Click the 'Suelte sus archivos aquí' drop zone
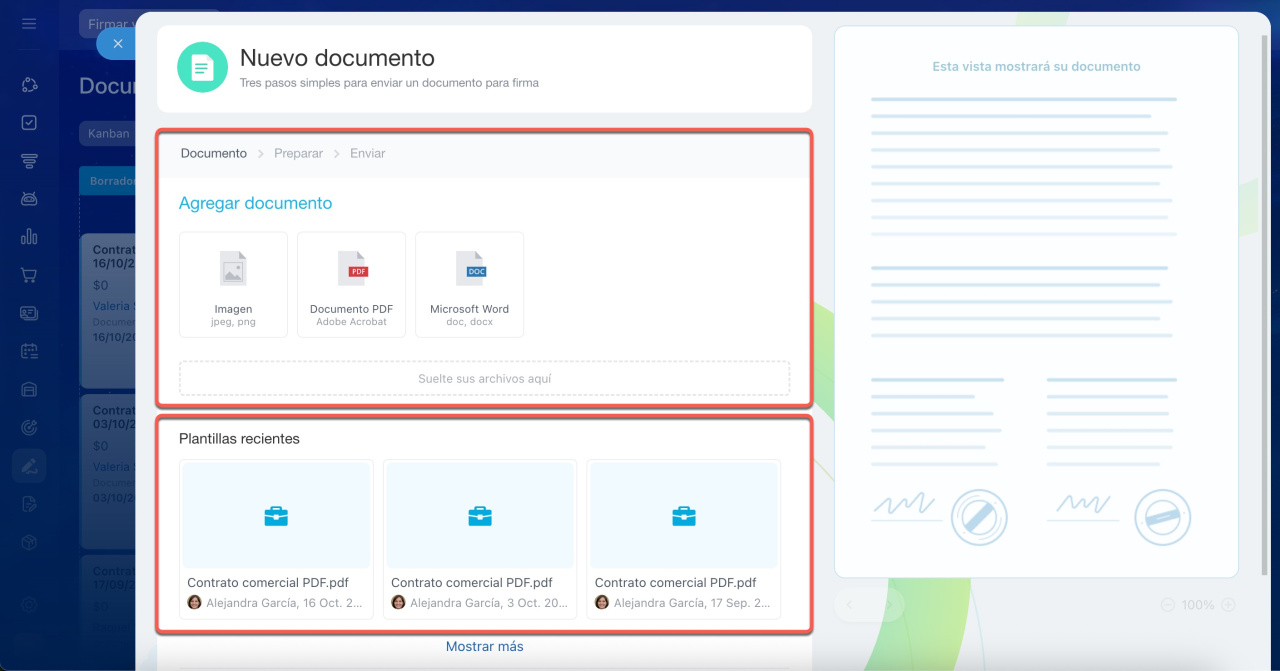Viewport: 1280px width, 671px height. point(484,379)
